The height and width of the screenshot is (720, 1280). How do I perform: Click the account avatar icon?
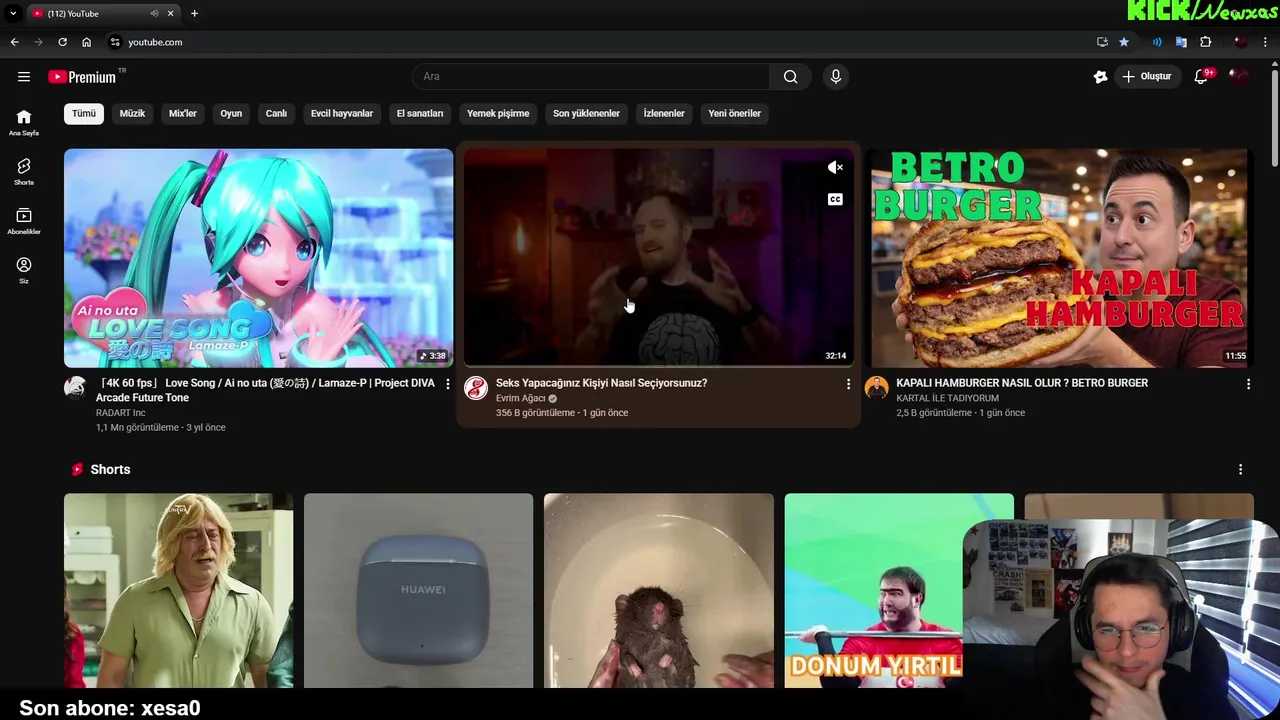tap(1240, 77)
